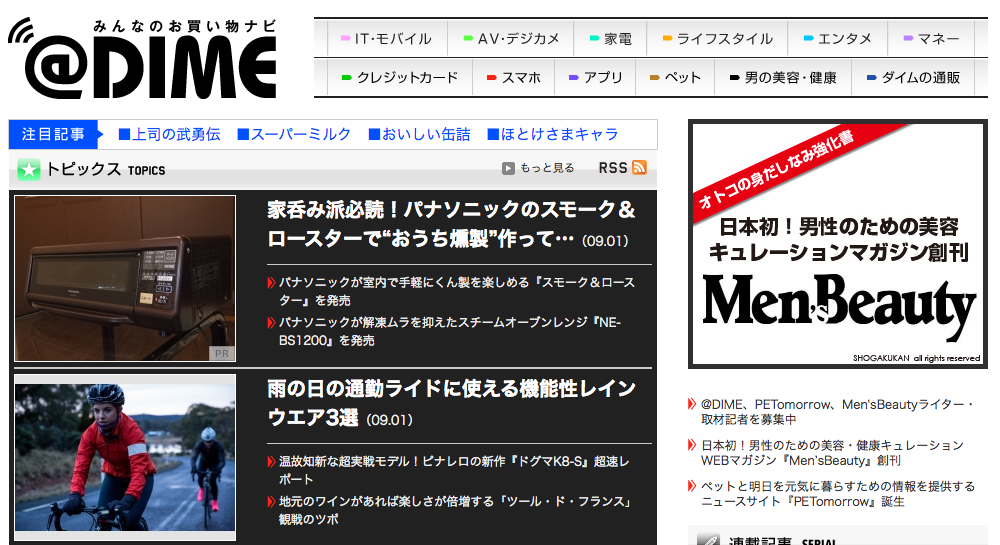
Task: Open article about 『スモーク＆ロースター』を発売
Action: (457, 291)
